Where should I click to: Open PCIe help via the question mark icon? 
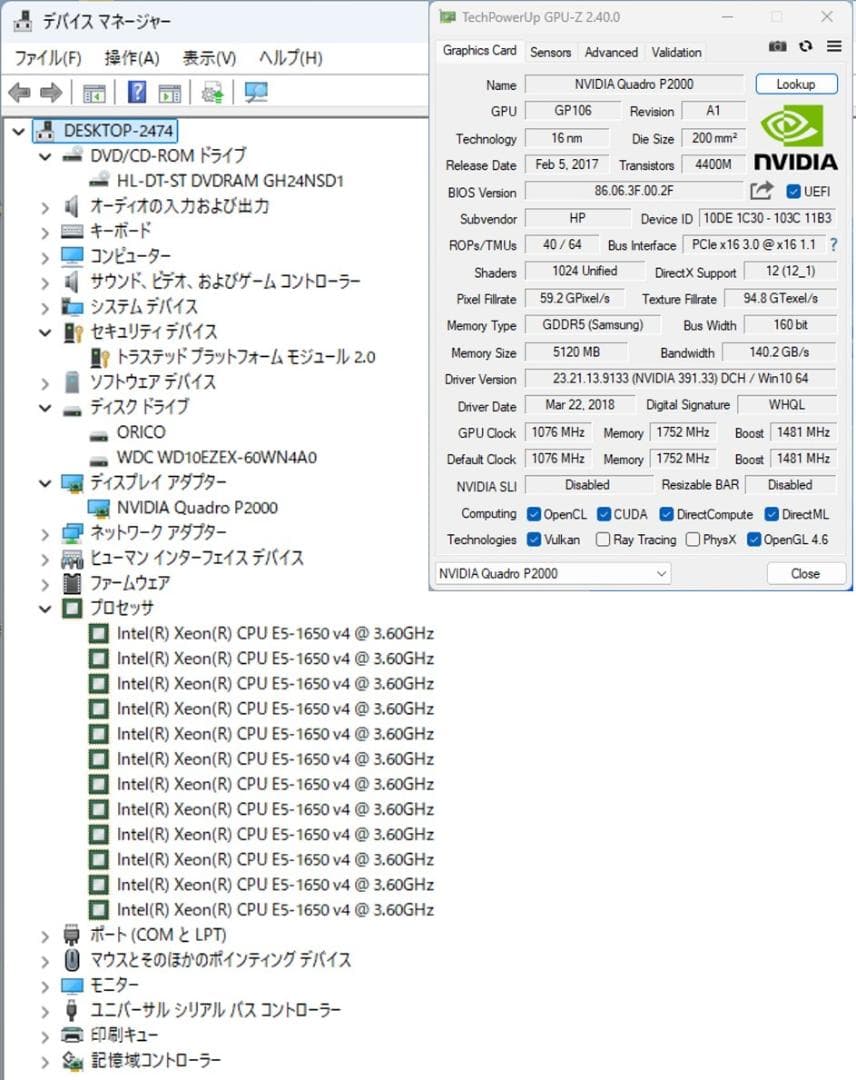click(837, 244)
